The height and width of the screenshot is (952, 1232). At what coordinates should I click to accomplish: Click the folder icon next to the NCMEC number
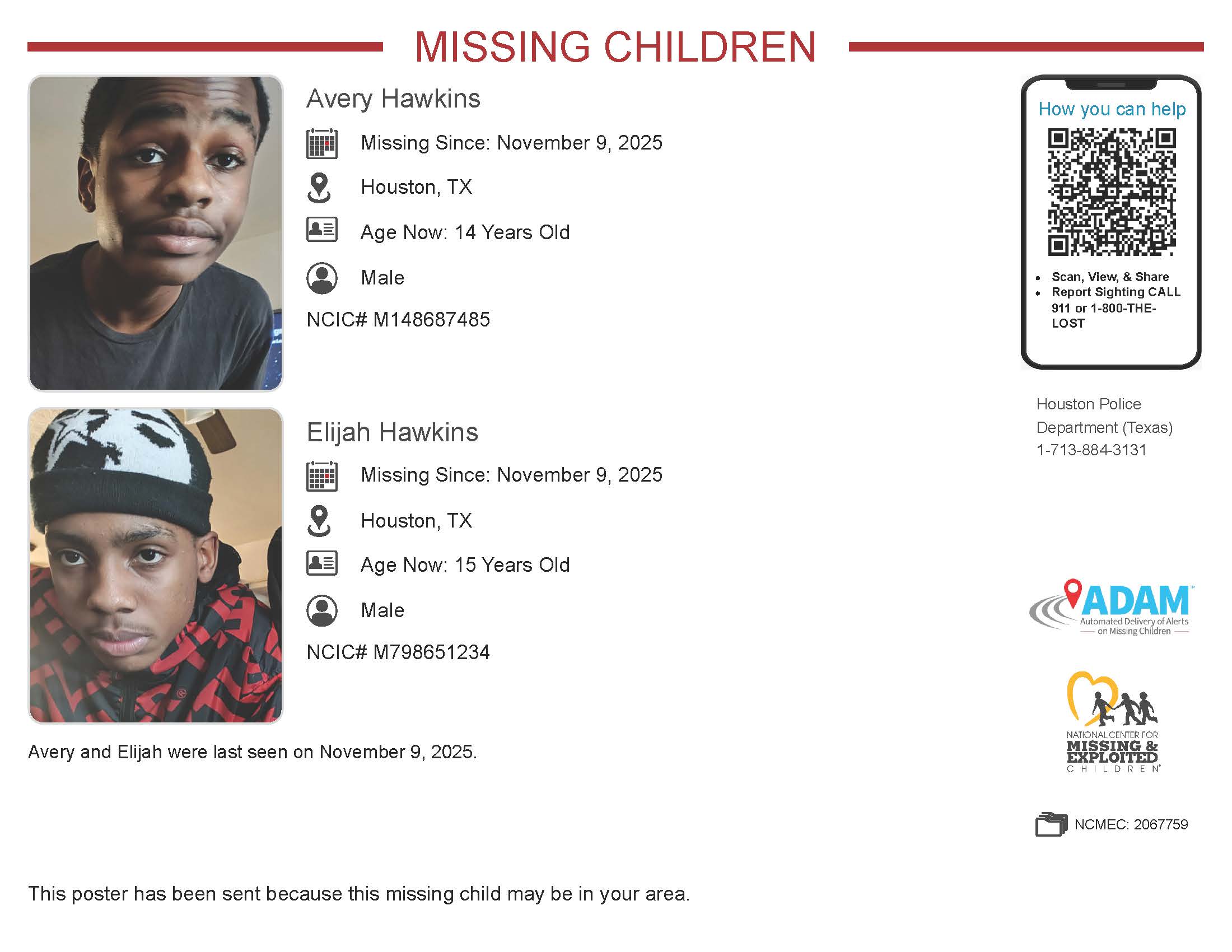1051,824
